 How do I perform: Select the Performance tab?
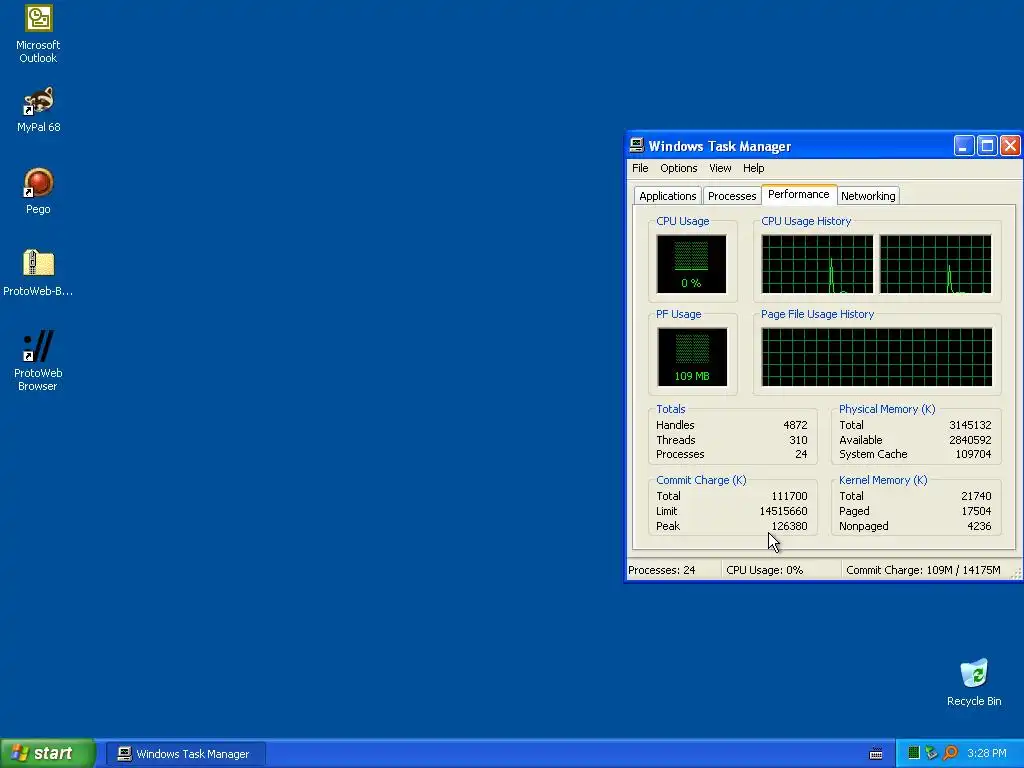[x=799, y=195]
